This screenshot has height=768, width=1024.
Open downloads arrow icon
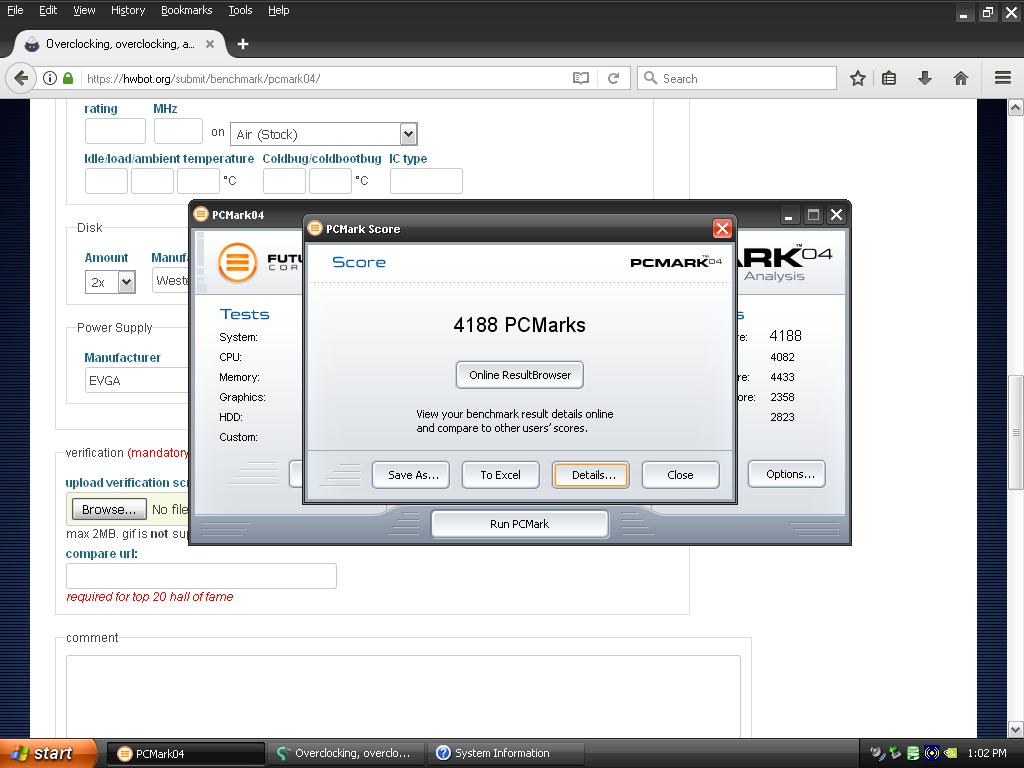point(925,78)
